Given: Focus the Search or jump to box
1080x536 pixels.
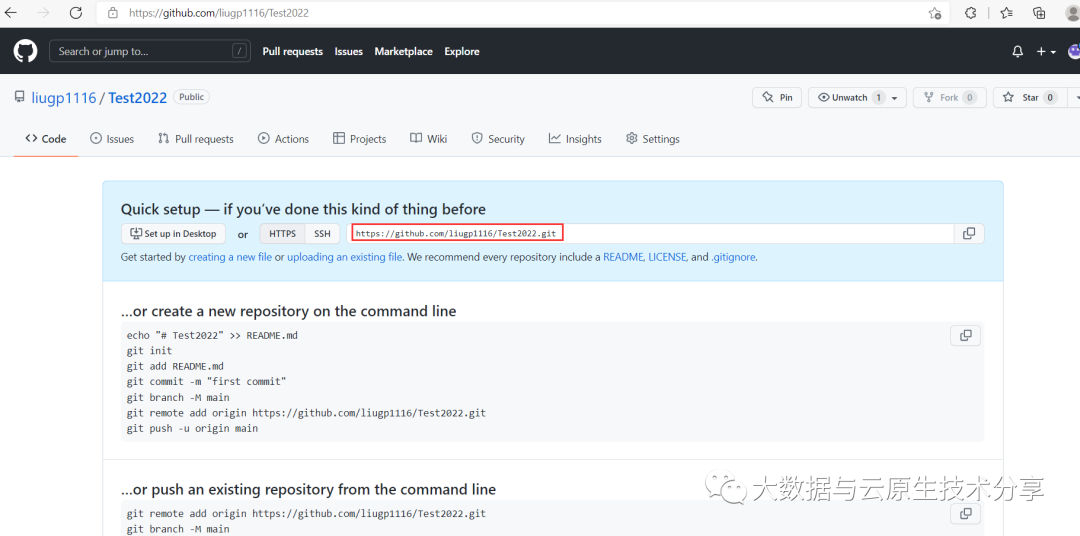Looking at the screenshot, I should click(x=150, y=51).
